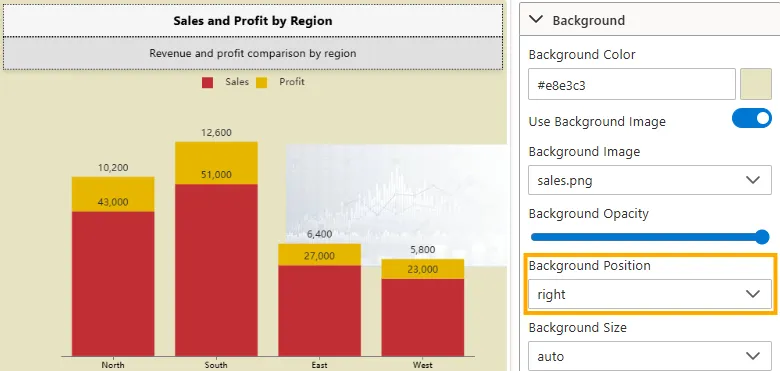
Task: Click the Profit legend label
Action: pos(292,82)
